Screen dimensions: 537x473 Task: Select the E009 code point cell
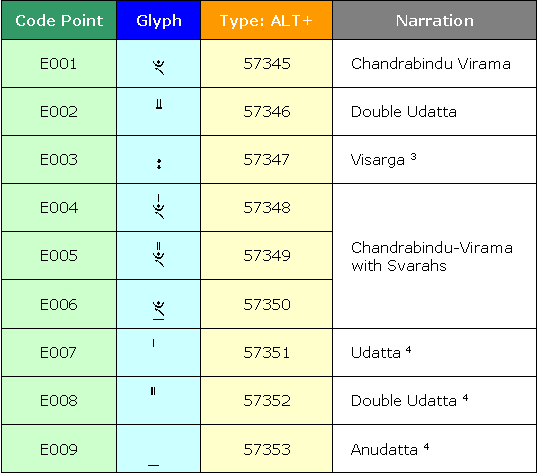59,449
